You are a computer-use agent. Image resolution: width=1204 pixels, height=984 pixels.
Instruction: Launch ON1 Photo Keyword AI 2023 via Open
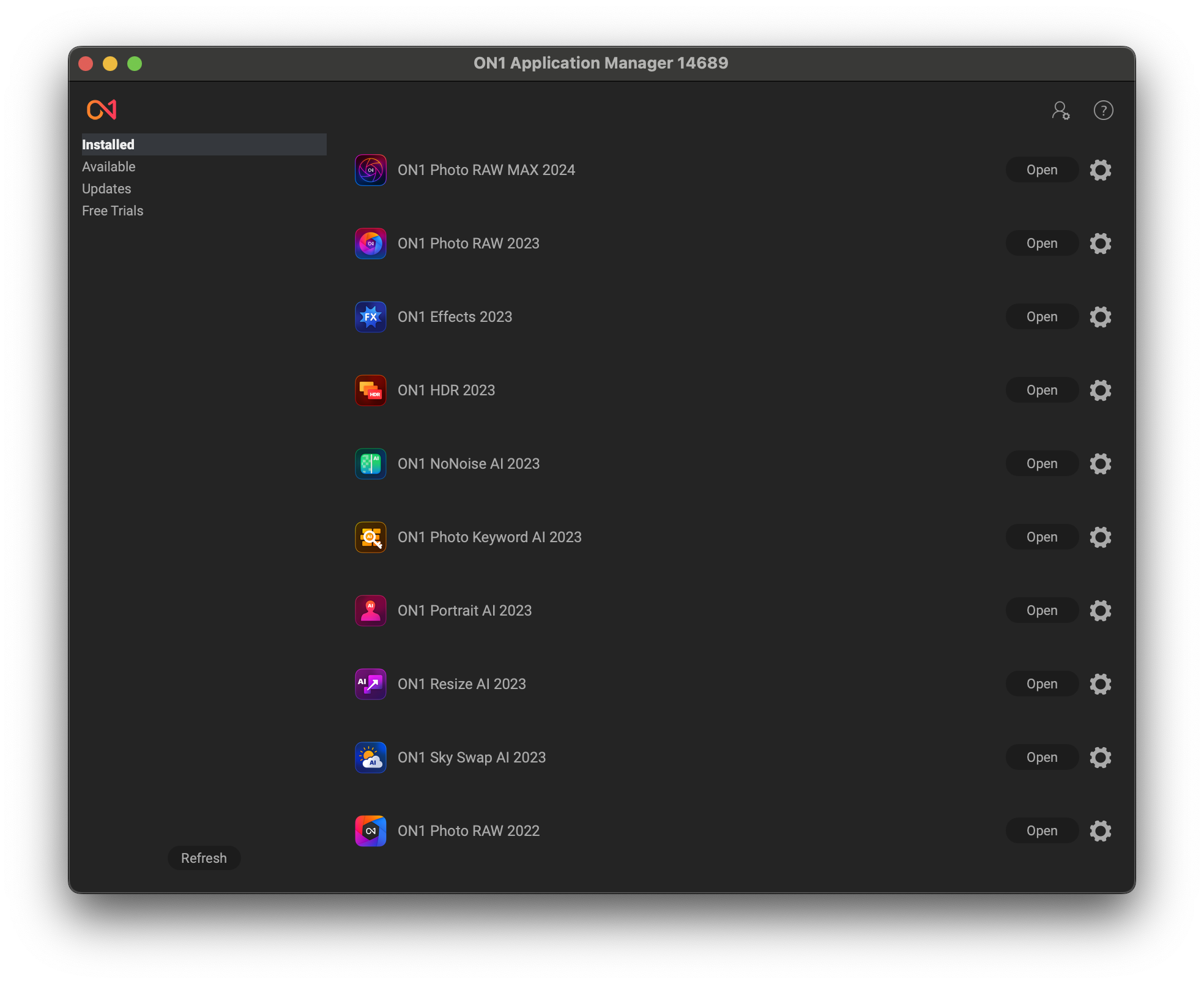[1042, 537]
